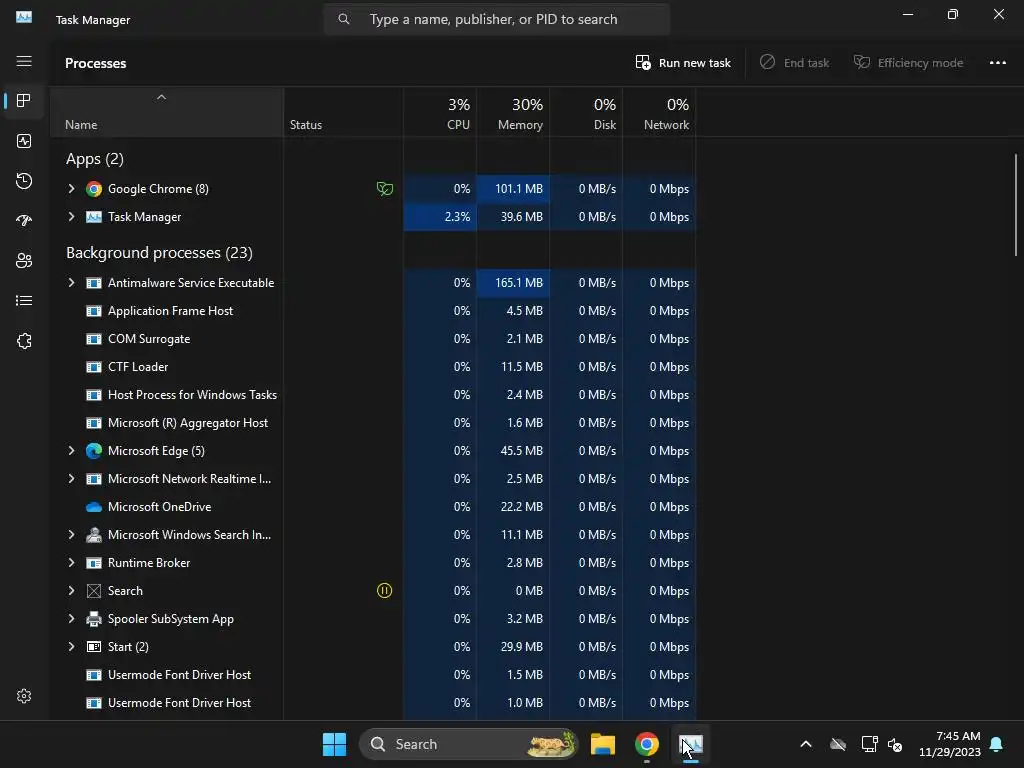Open the App history sidebar page
1024x768 pixels.
tap(24, 181)
